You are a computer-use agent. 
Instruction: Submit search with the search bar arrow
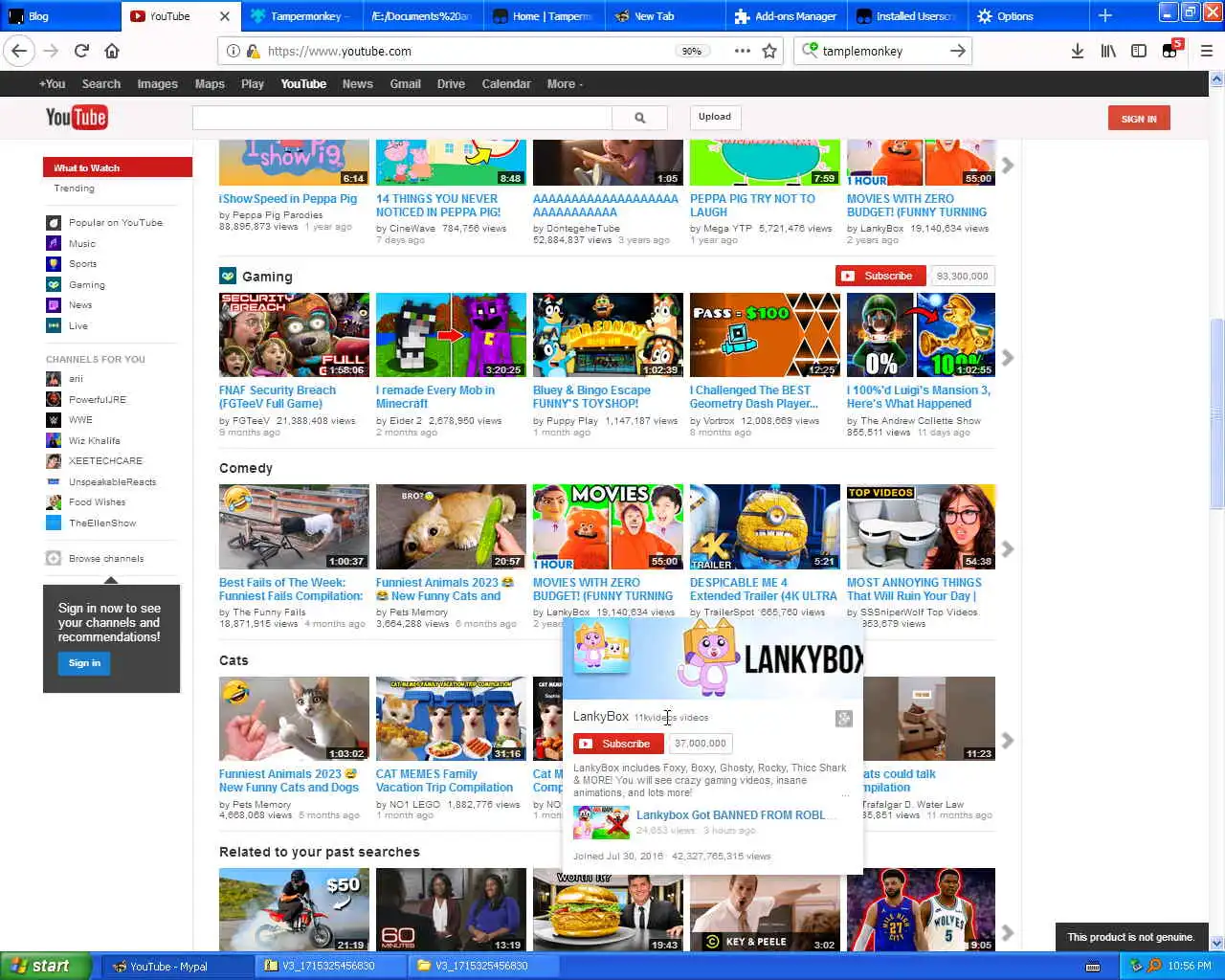[957, 51]
